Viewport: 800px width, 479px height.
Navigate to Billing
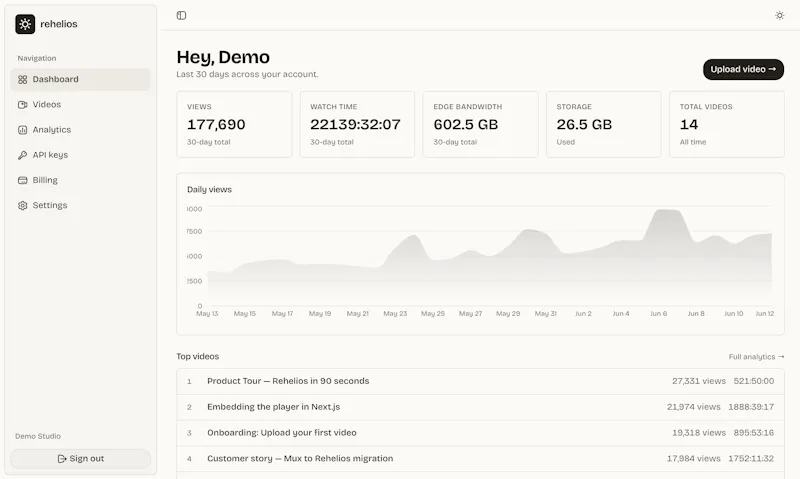(x=80, y=180)
